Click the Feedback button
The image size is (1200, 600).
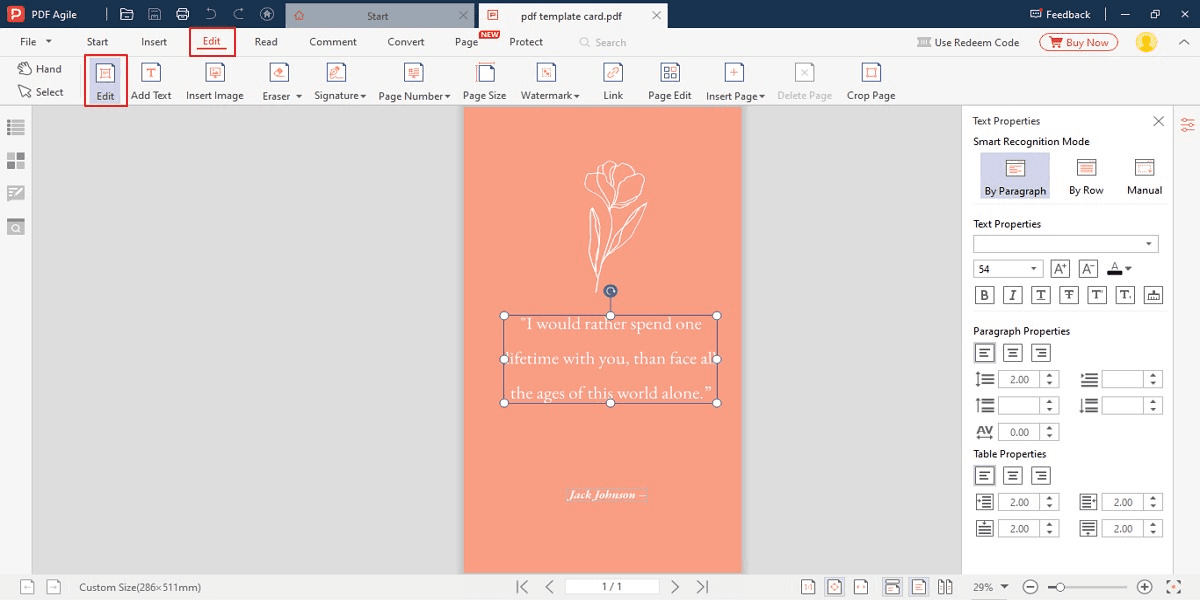tap(1060, 14)
